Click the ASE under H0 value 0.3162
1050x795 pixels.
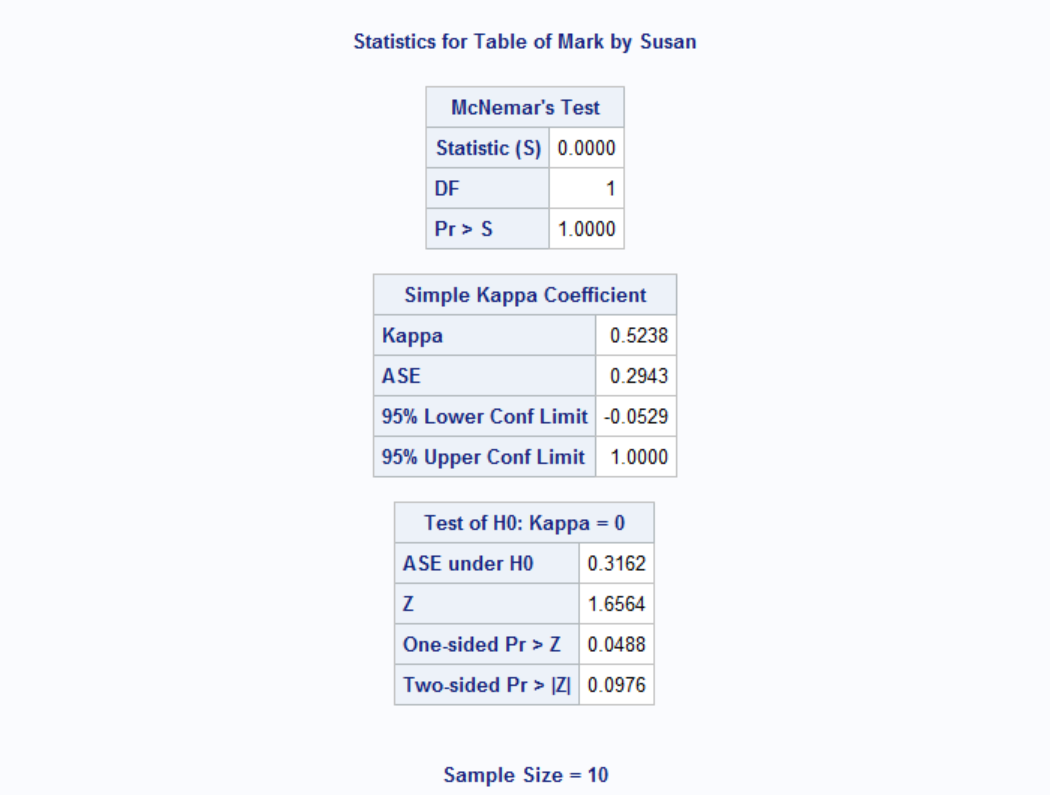click(617, 564)
